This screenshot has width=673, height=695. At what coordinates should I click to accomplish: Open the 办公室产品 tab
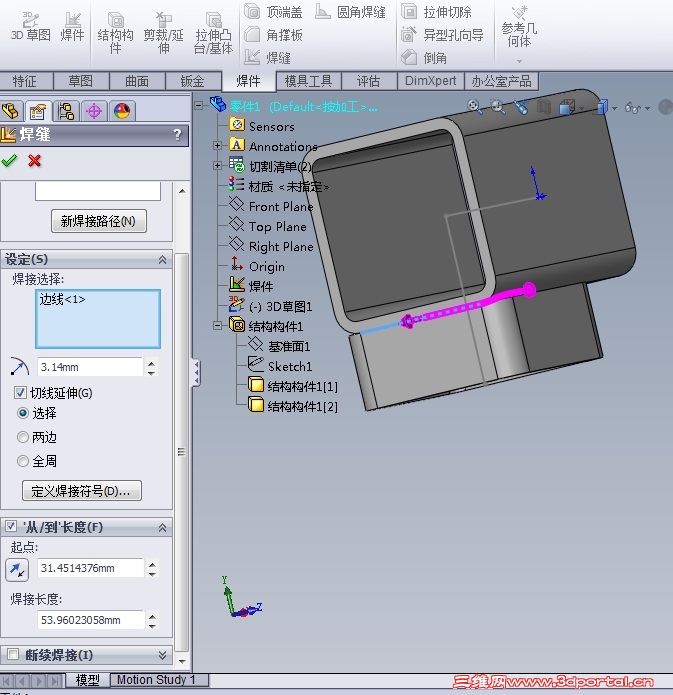pyautogui.click(x=501, y=81)
